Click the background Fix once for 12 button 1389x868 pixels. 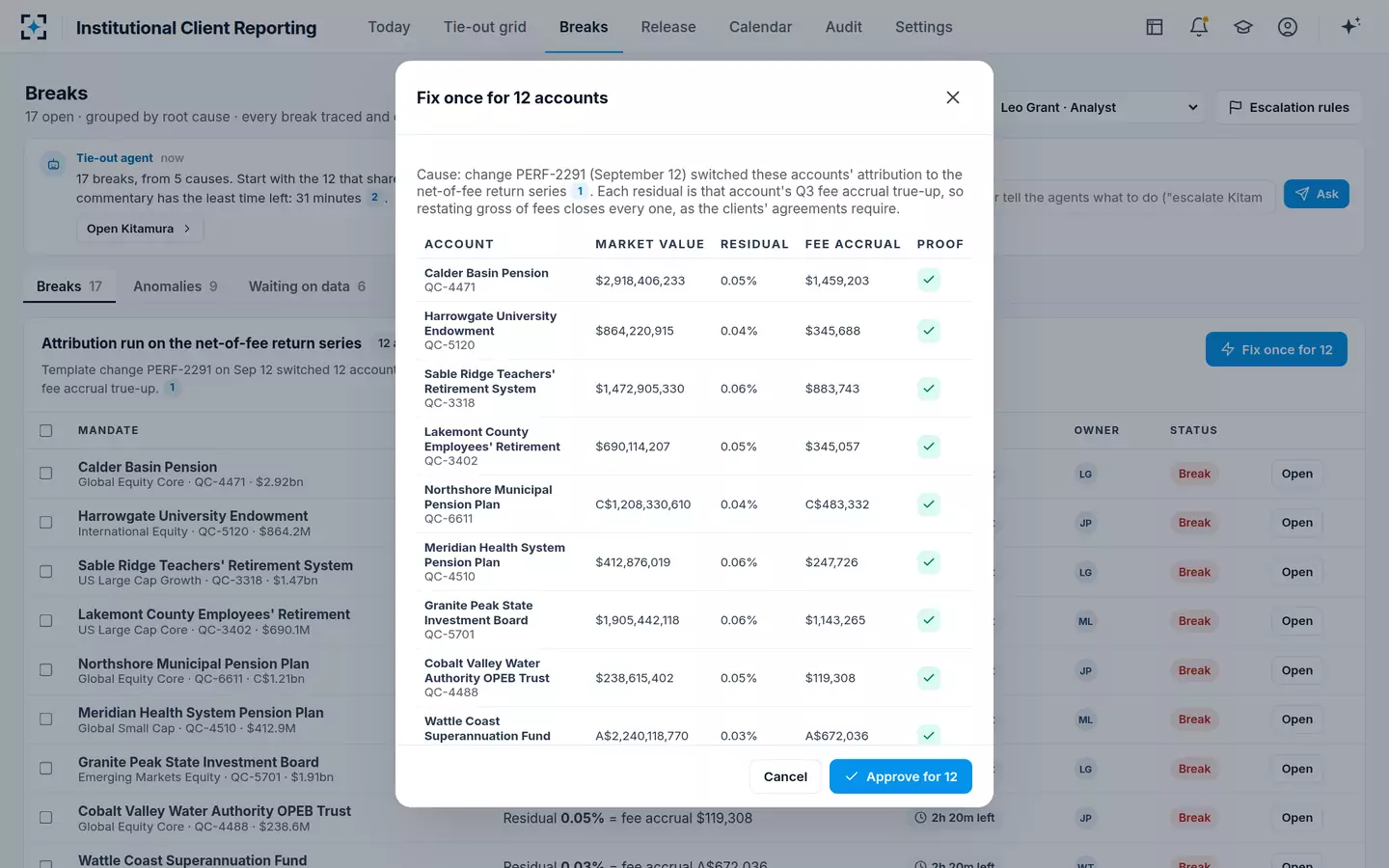(x=1276, y=349)
